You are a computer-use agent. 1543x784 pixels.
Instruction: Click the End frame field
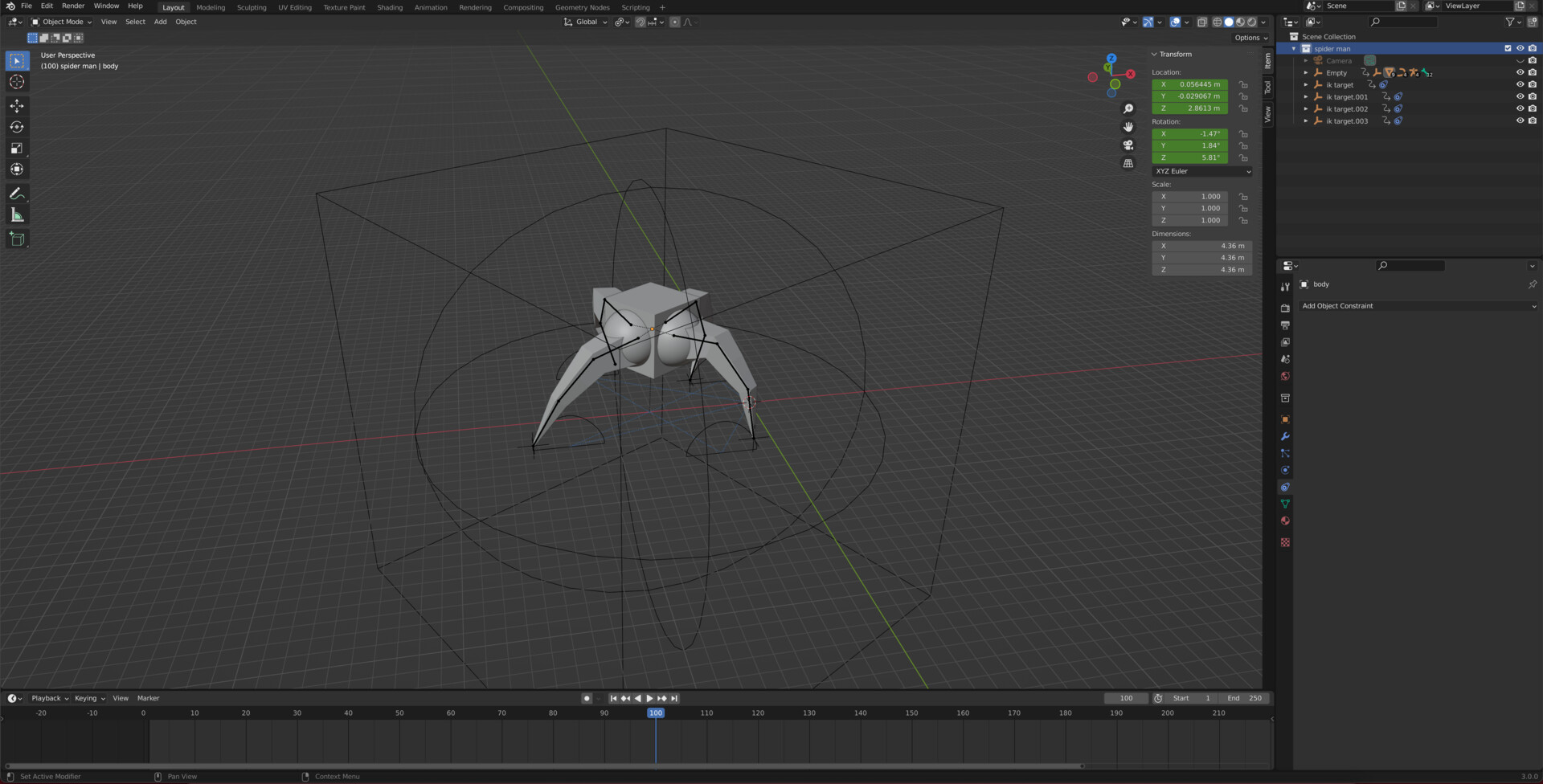point(1244,698)
